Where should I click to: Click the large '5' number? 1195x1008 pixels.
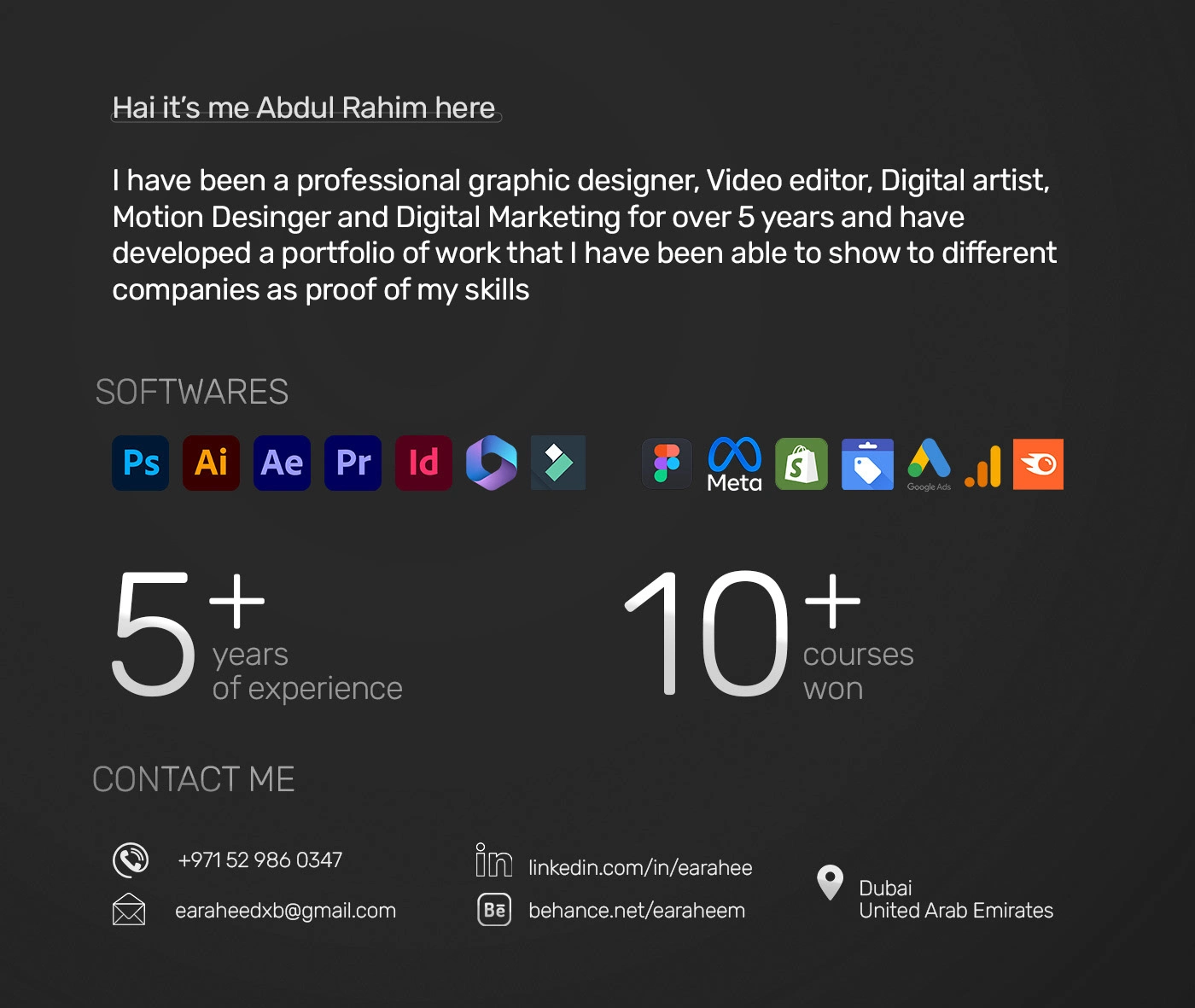pyautogui.click(x=154, y=633)
